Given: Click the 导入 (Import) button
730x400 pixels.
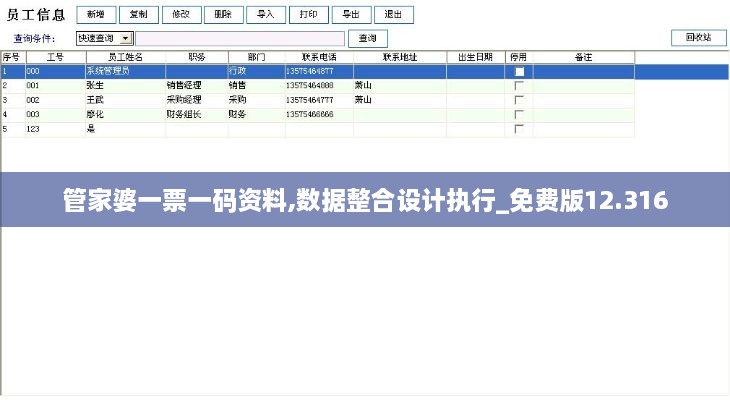Looking at the screenshot, I should [x=266, y=15].
